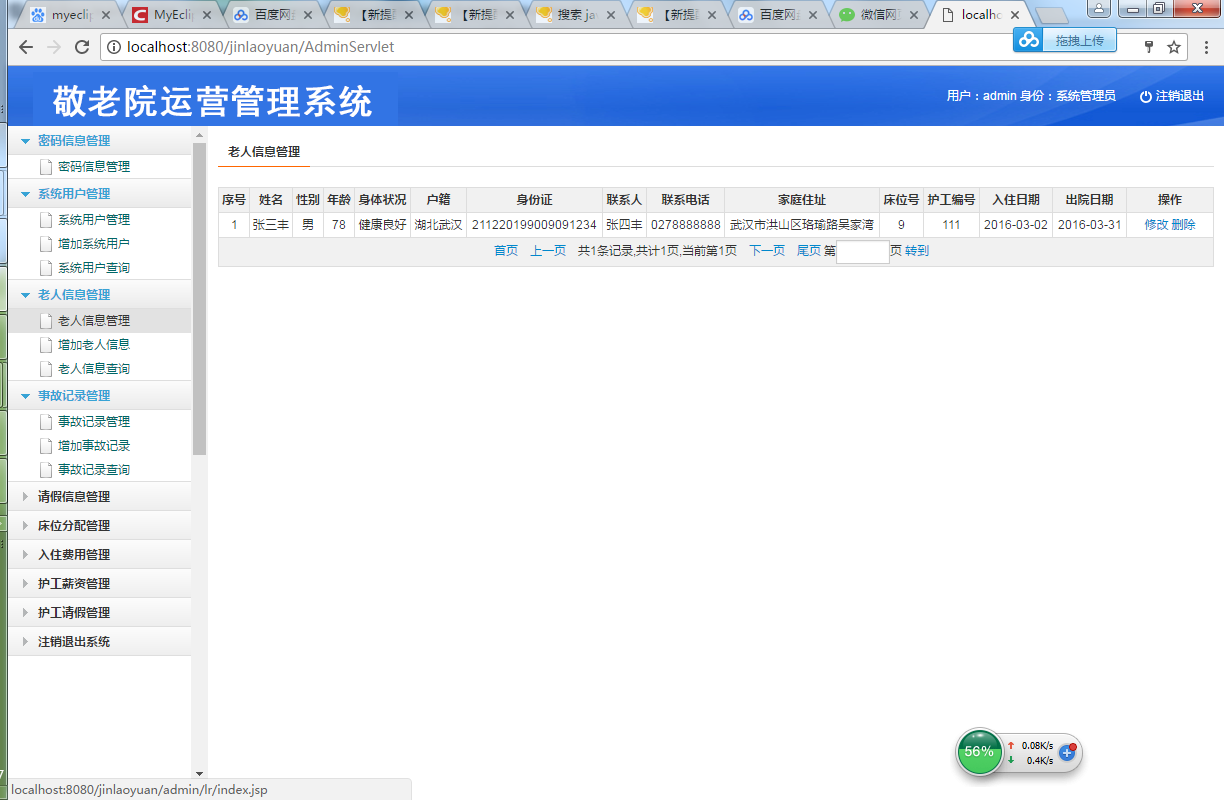
Task: Collapse the 老人信息管理 sidebar section
Action: (25, 295)
